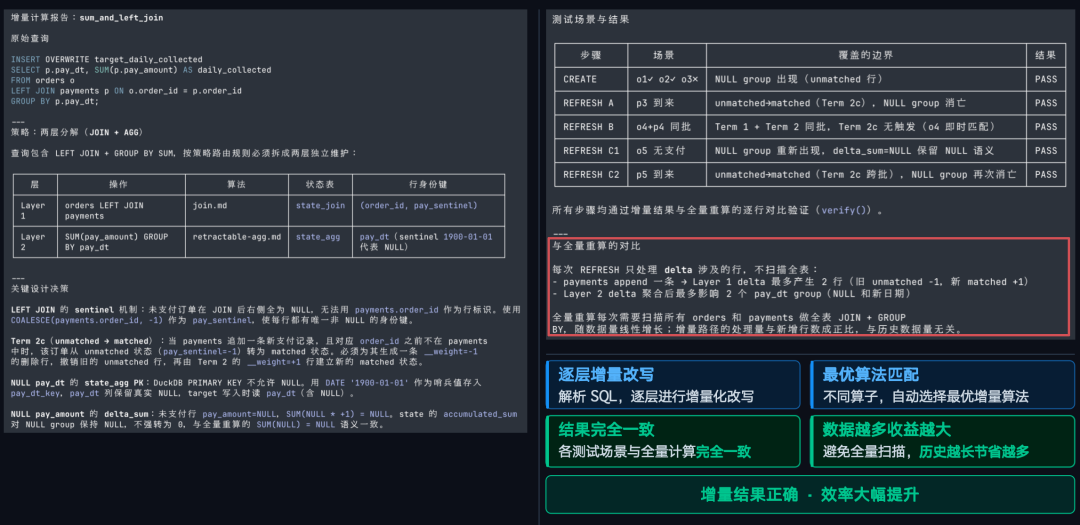
Task: Click the "增量结果正确 · 效率大幅提升" banner
Action: pyautogui.click(x=810, y=495)
